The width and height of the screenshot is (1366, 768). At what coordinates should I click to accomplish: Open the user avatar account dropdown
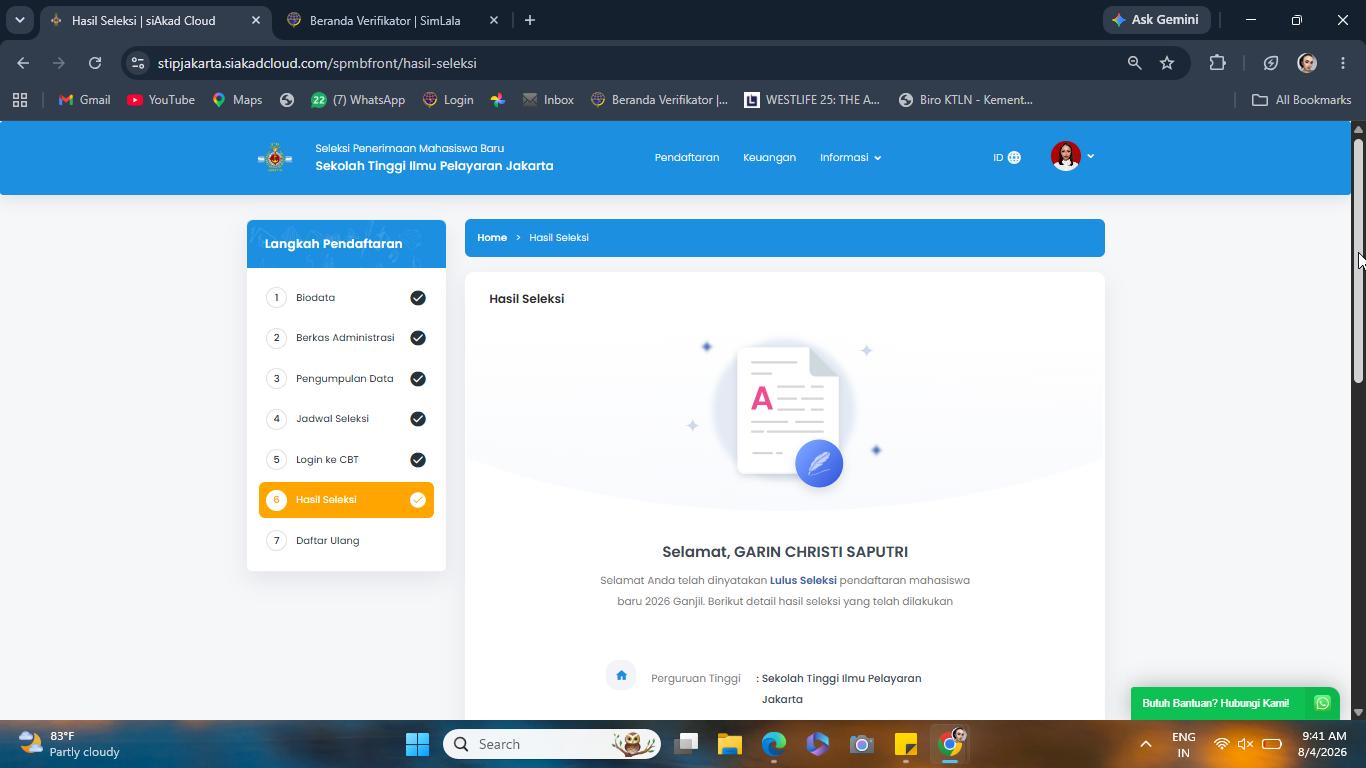pyautogui.click(x=1072, y=156)
